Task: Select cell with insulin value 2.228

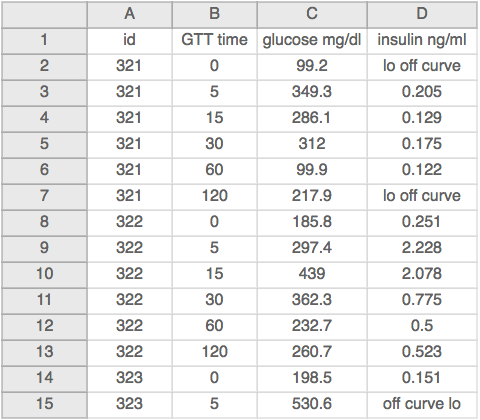Action: click(422, 249)
